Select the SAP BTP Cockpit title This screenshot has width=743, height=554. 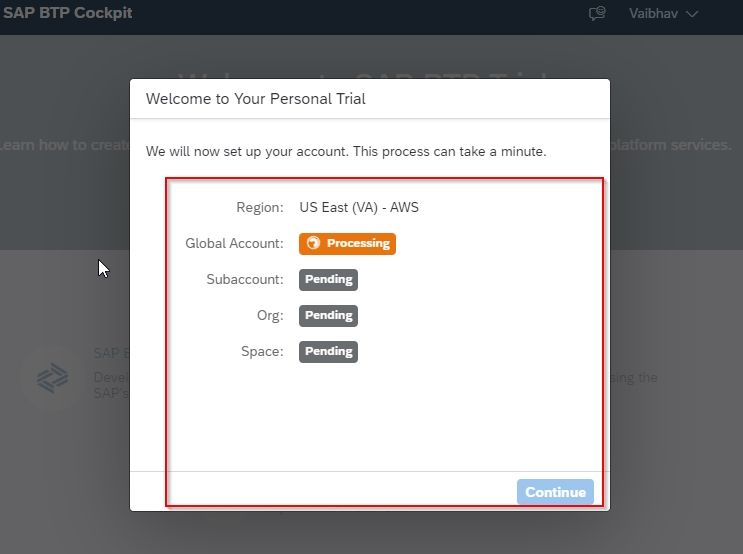[x=67, y=13]
